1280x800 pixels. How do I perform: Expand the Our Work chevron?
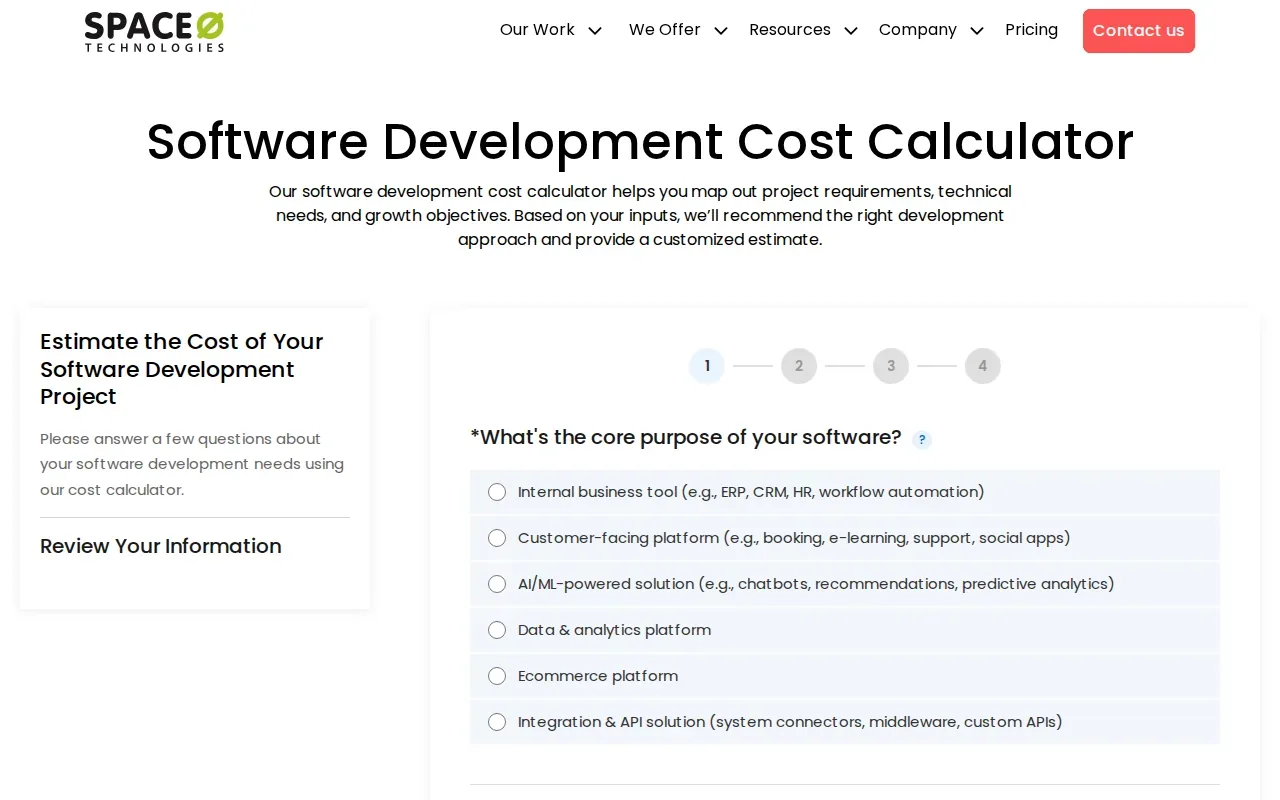[595, 31]
